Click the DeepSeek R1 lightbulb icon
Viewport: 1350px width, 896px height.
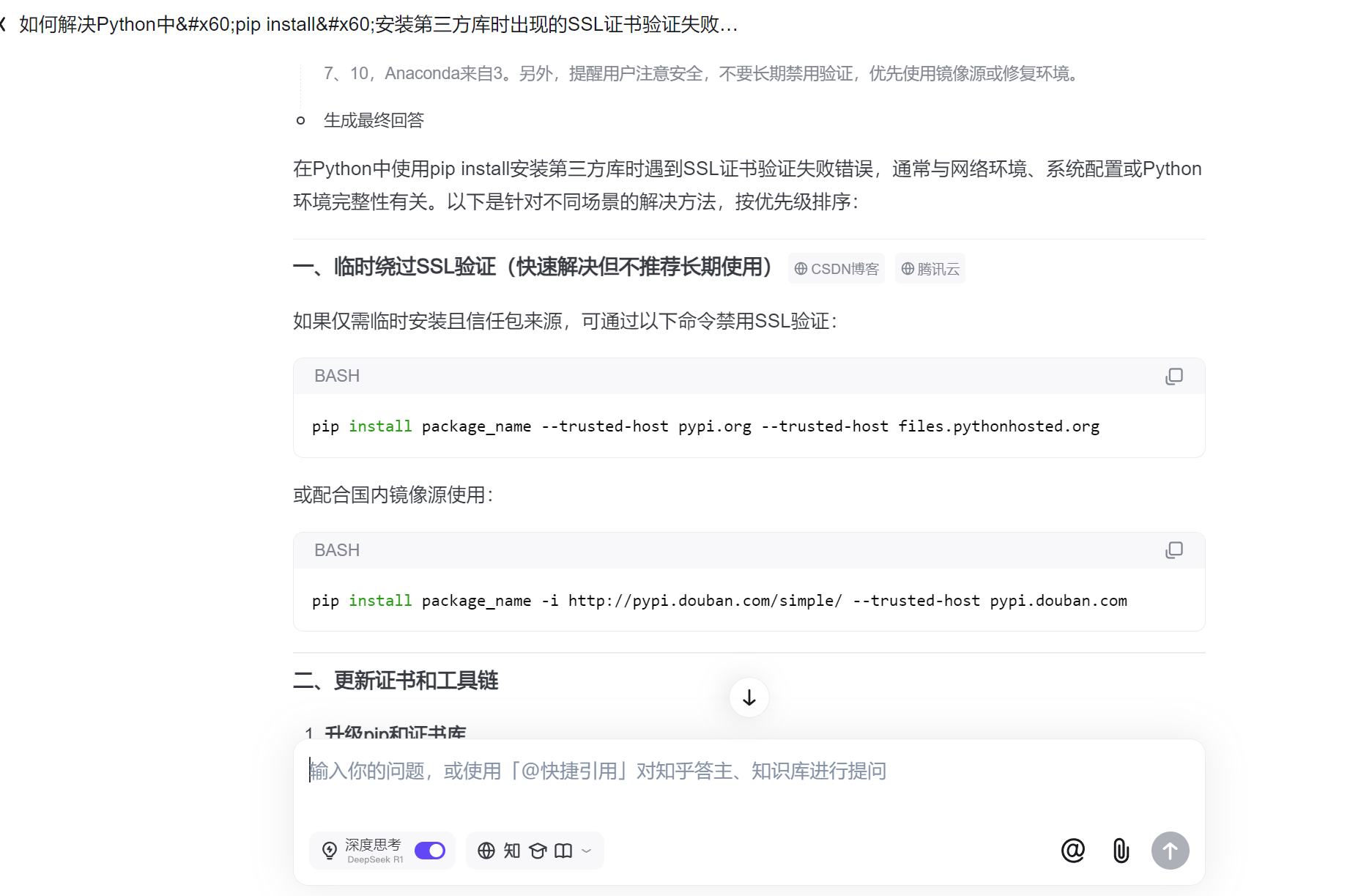(x=329, y=851)
